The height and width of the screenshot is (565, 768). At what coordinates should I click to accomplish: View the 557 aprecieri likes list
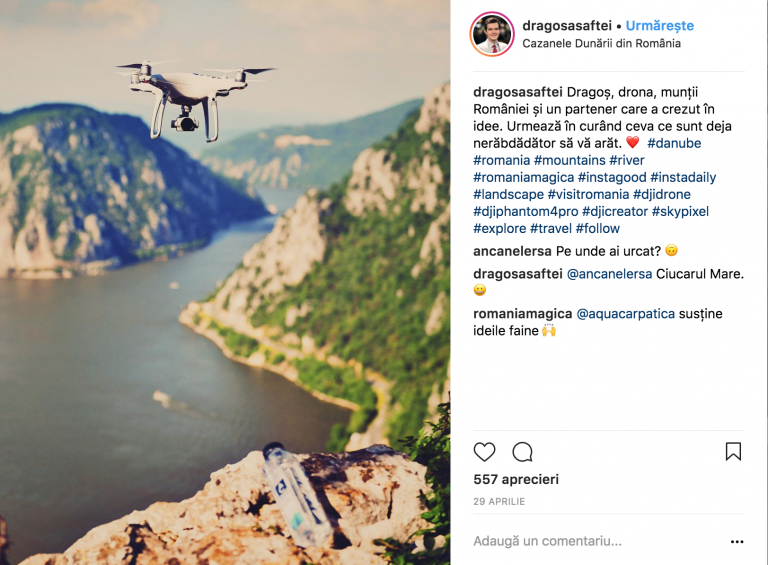(516, 479)
